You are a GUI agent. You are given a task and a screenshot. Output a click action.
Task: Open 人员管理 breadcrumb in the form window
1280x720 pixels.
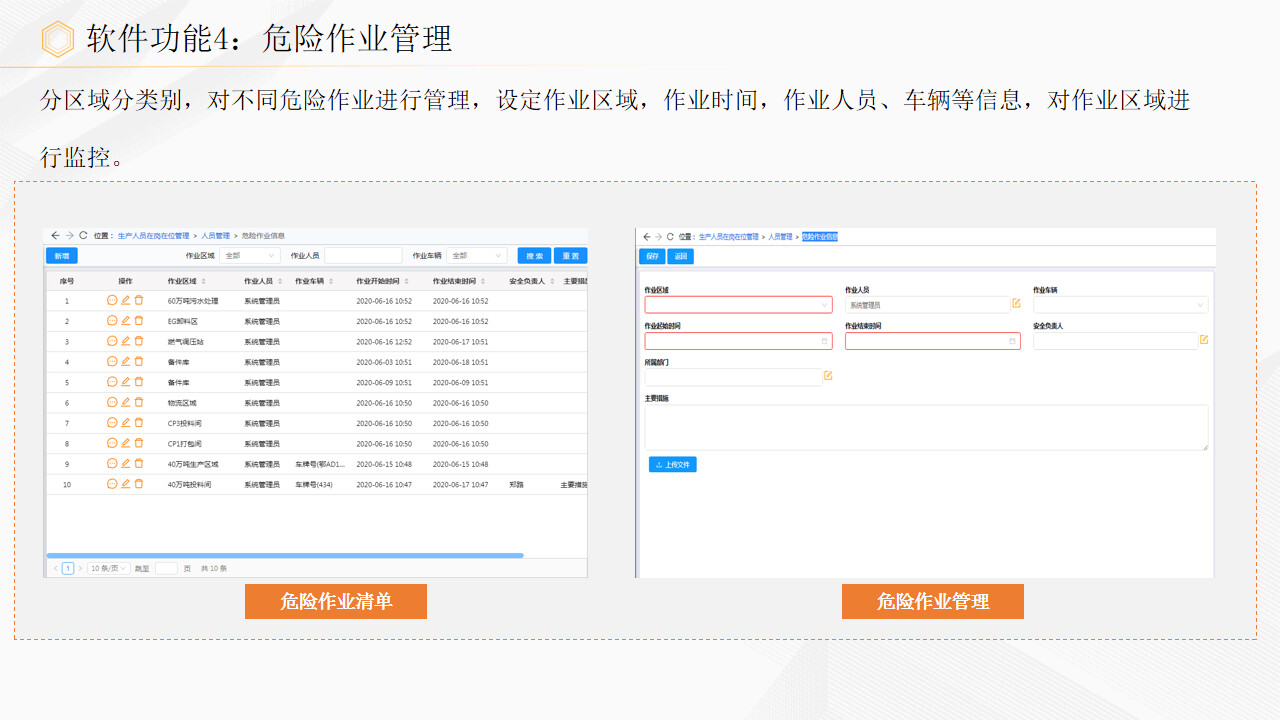[780, 237]
